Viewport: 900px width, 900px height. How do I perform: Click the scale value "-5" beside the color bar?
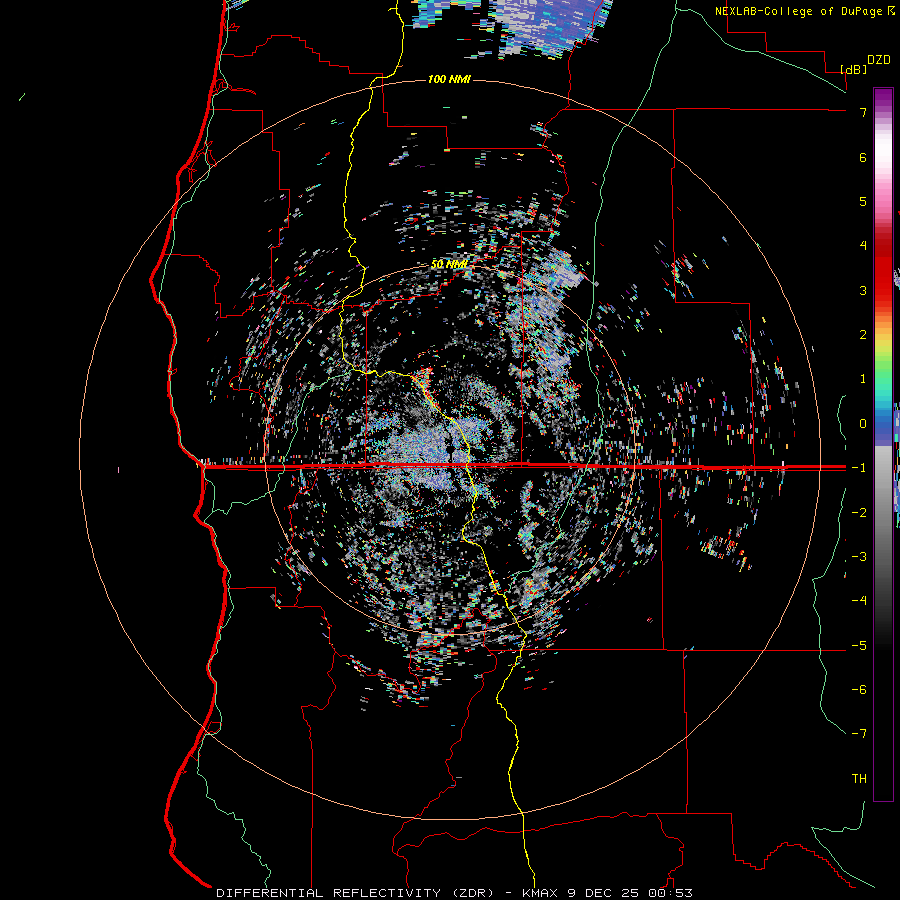(859, 646)
